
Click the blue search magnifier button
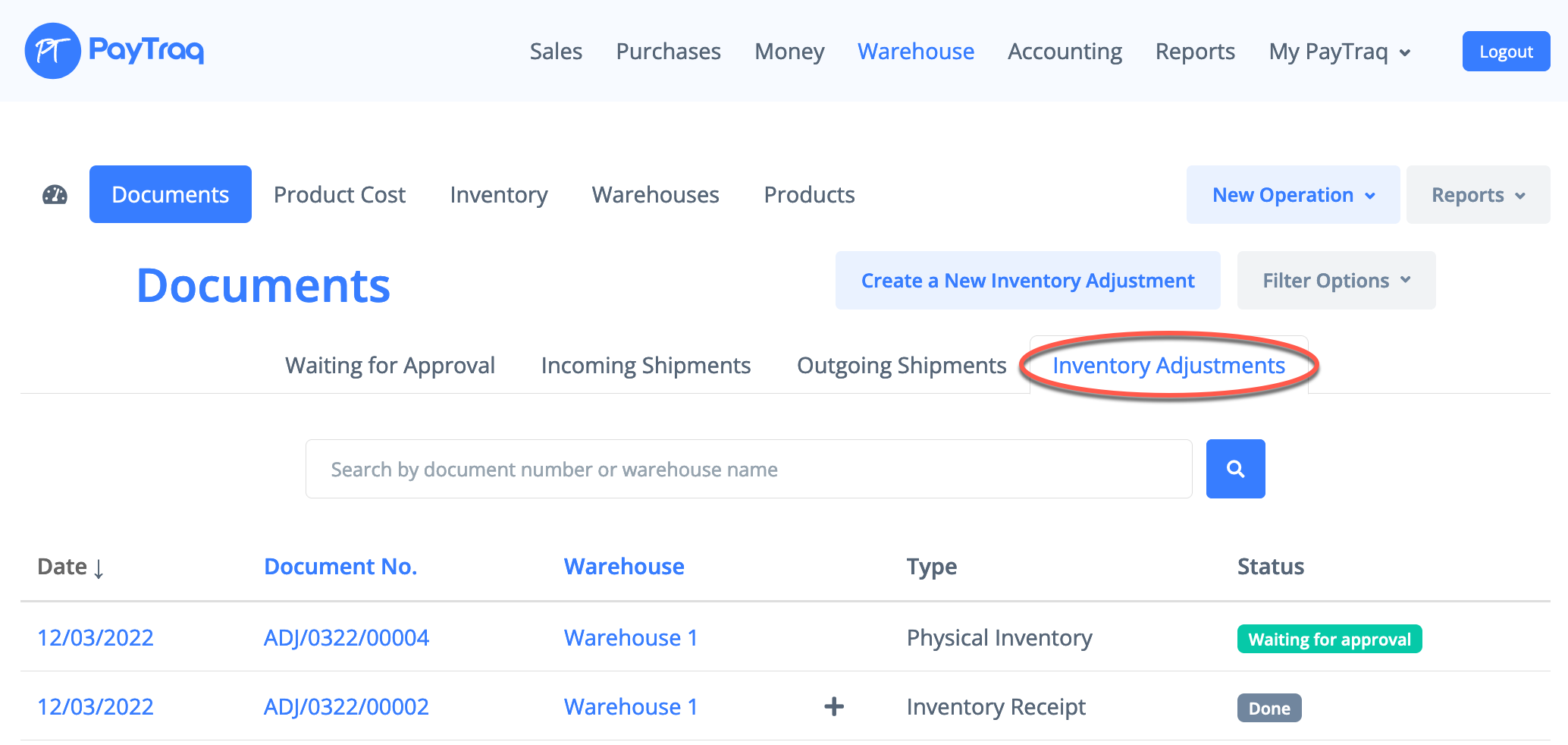[x=1235, y=469]
